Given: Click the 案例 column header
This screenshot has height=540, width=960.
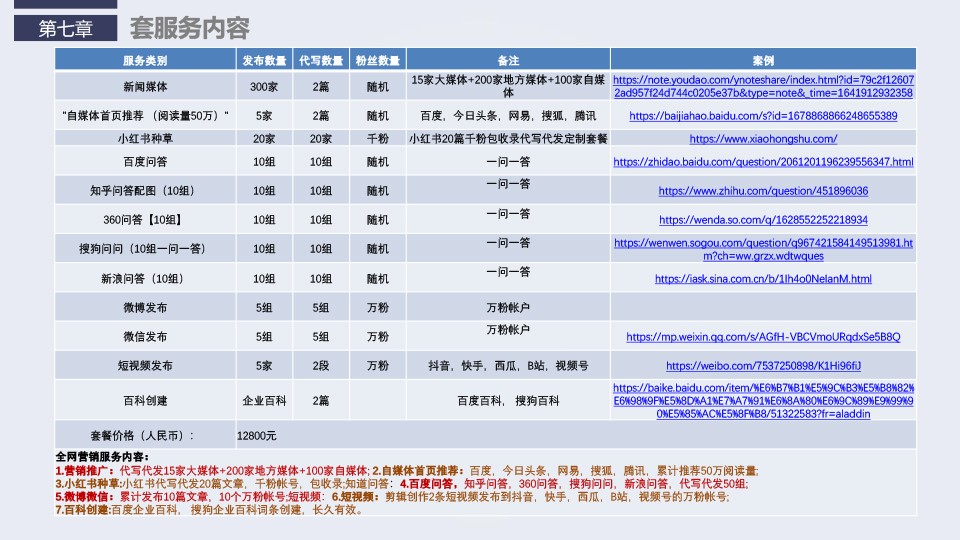Looking at the screenshot, I should click(x=762, y=60).
